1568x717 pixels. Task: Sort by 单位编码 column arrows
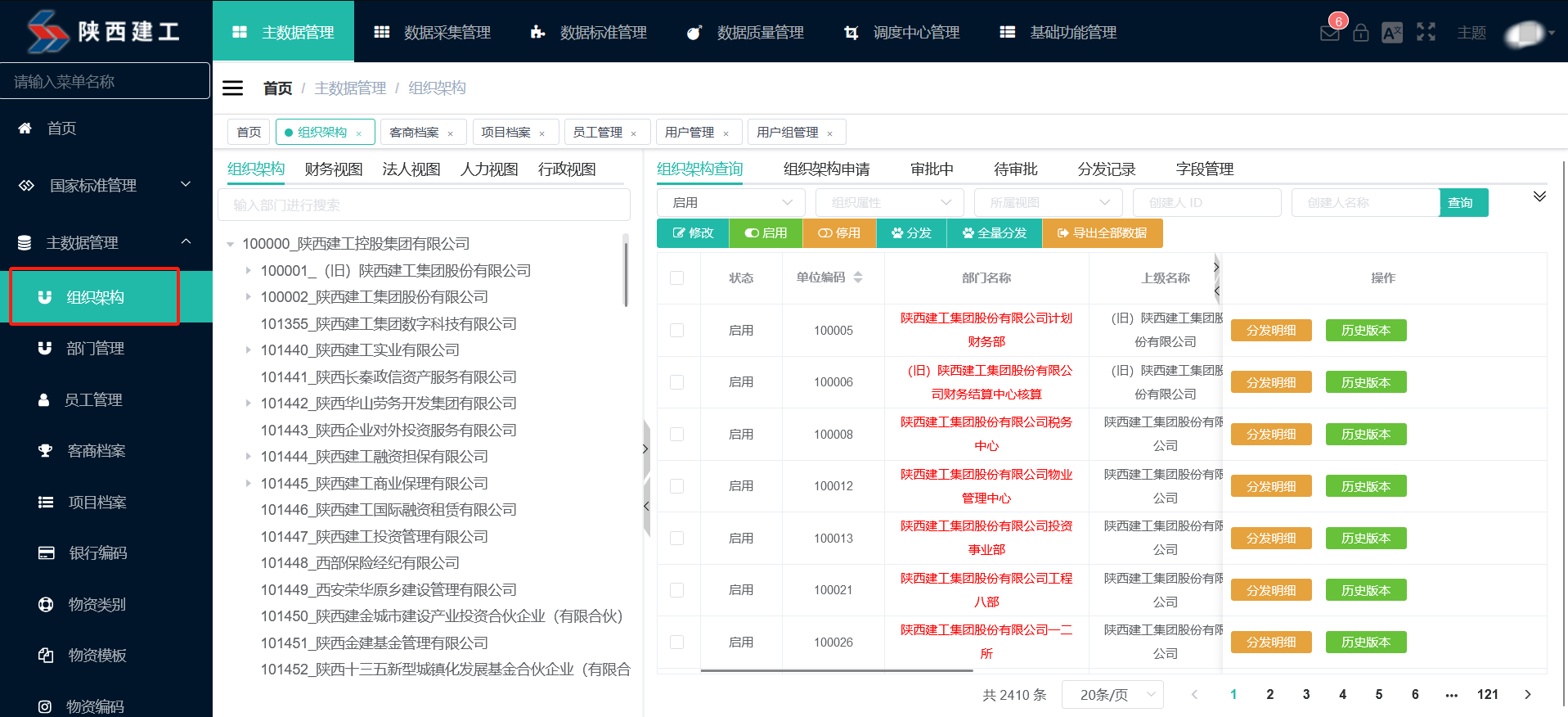(x=857, y=277)
